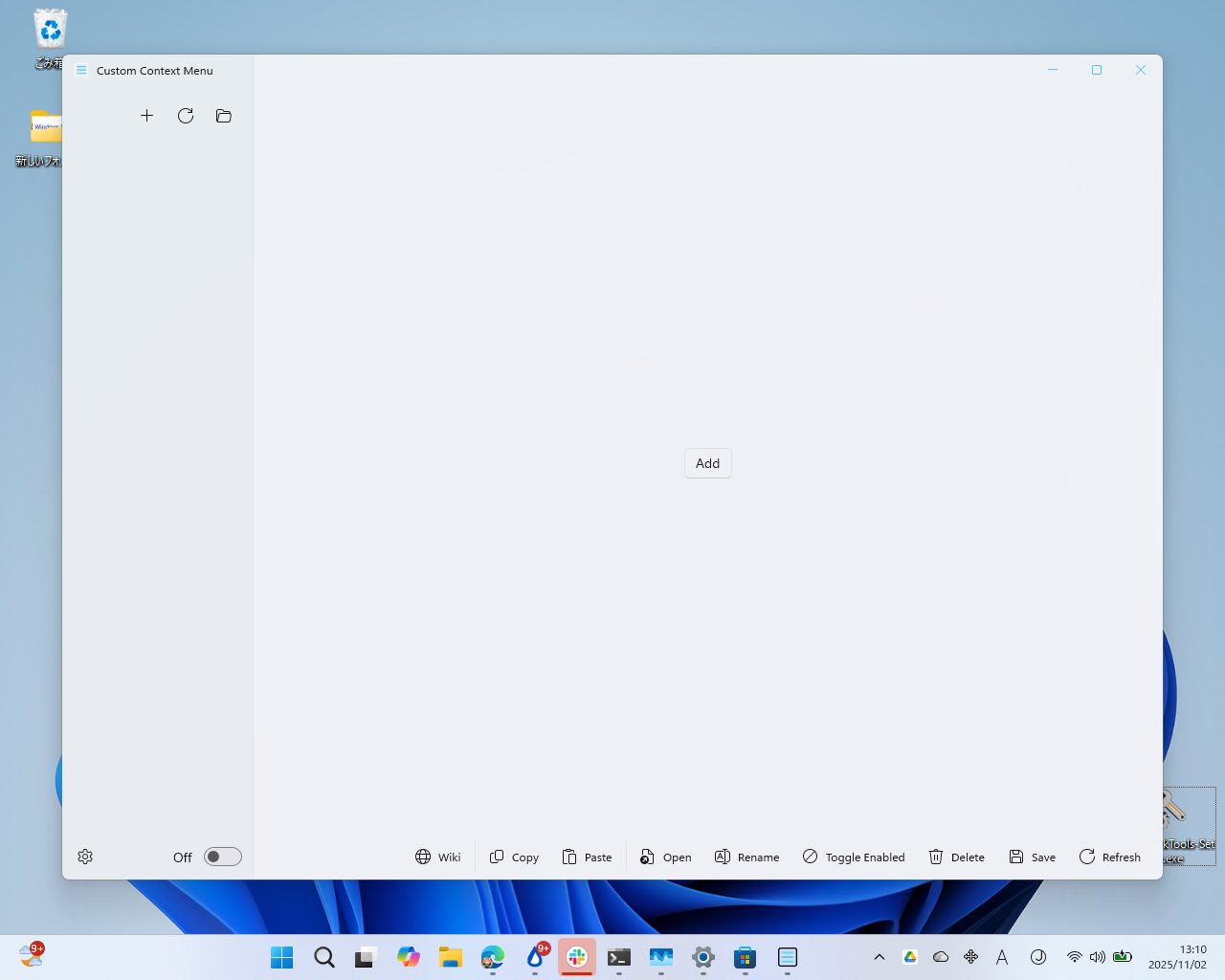Open the hamburger menu next to the title
Screen dimensions: 1225x980
[x=80, y=70]
